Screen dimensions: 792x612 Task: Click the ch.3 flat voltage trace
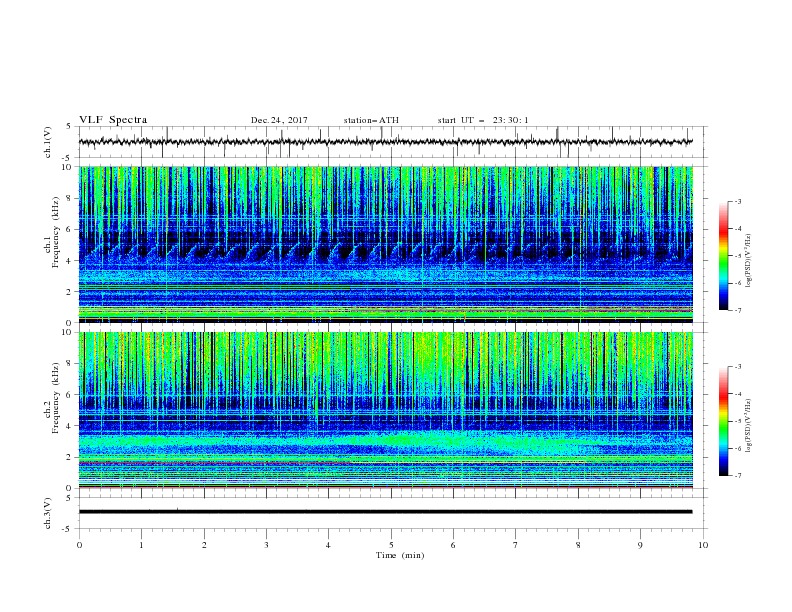tap(385, 512)
